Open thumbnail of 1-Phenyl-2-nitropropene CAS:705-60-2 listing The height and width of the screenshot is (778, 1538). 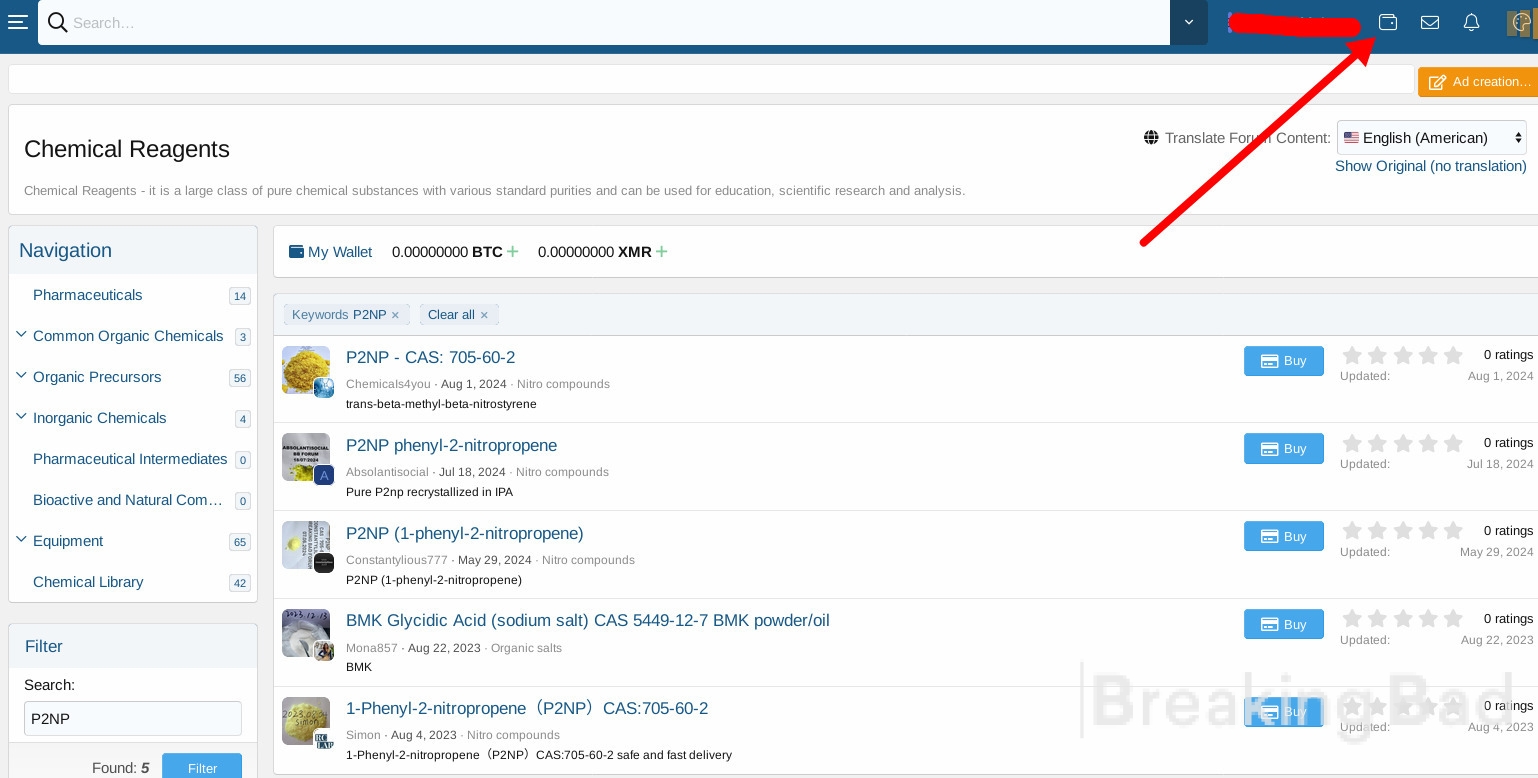tap(306, 721)
